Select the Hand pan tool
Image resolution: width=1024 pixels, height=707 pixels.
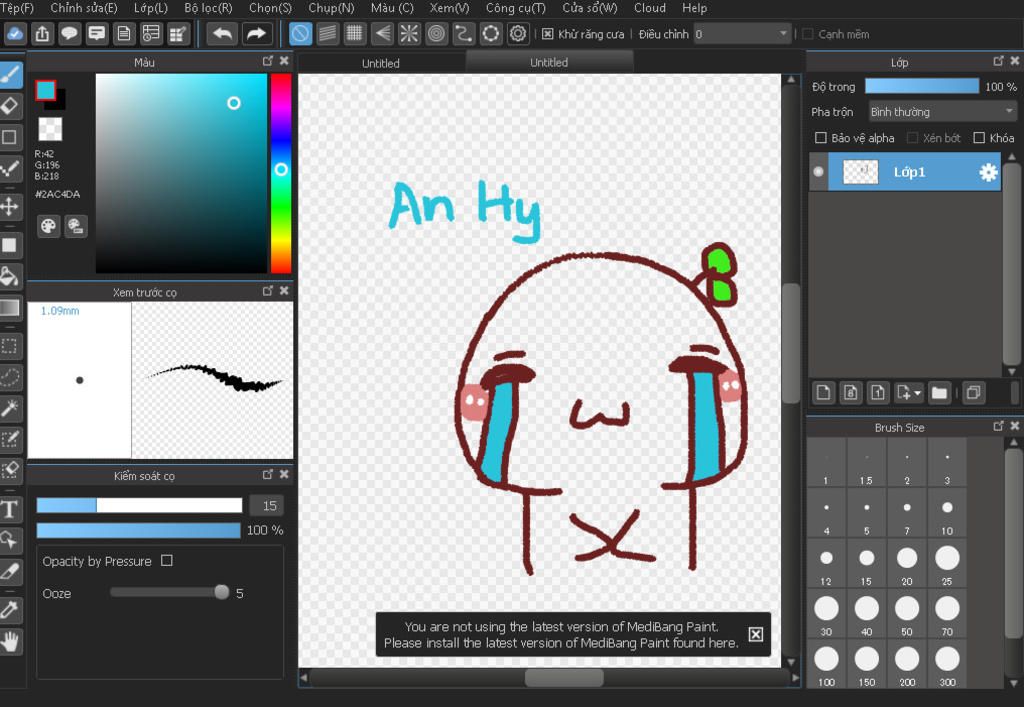[10, 641]
